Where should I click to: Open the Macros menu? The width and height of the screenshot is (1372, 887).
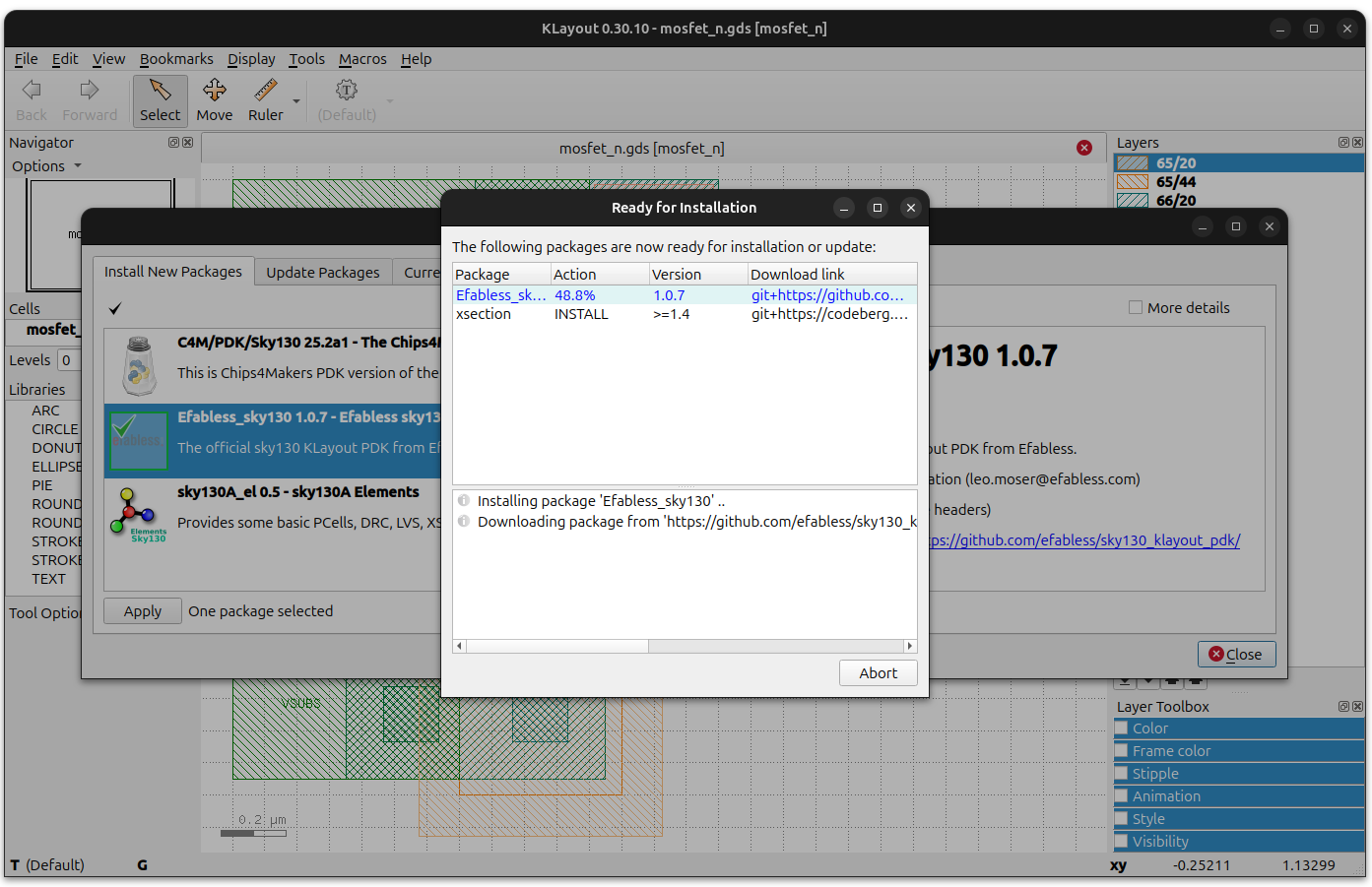[362, 59]
